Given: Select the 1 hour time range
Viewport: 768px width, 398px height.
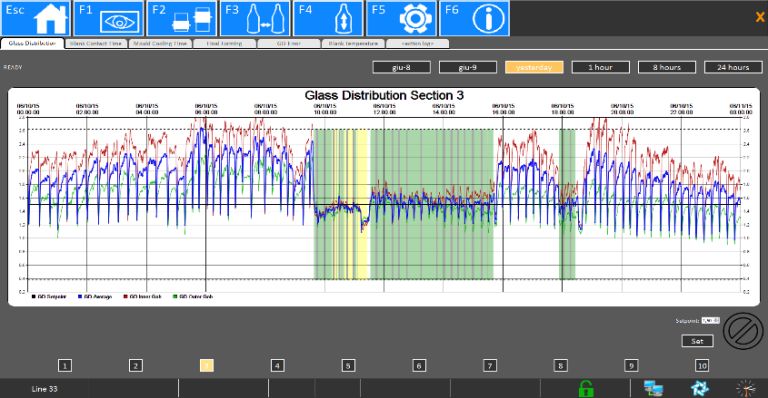Looking at the screenshot, I should [x=600, y=67].
